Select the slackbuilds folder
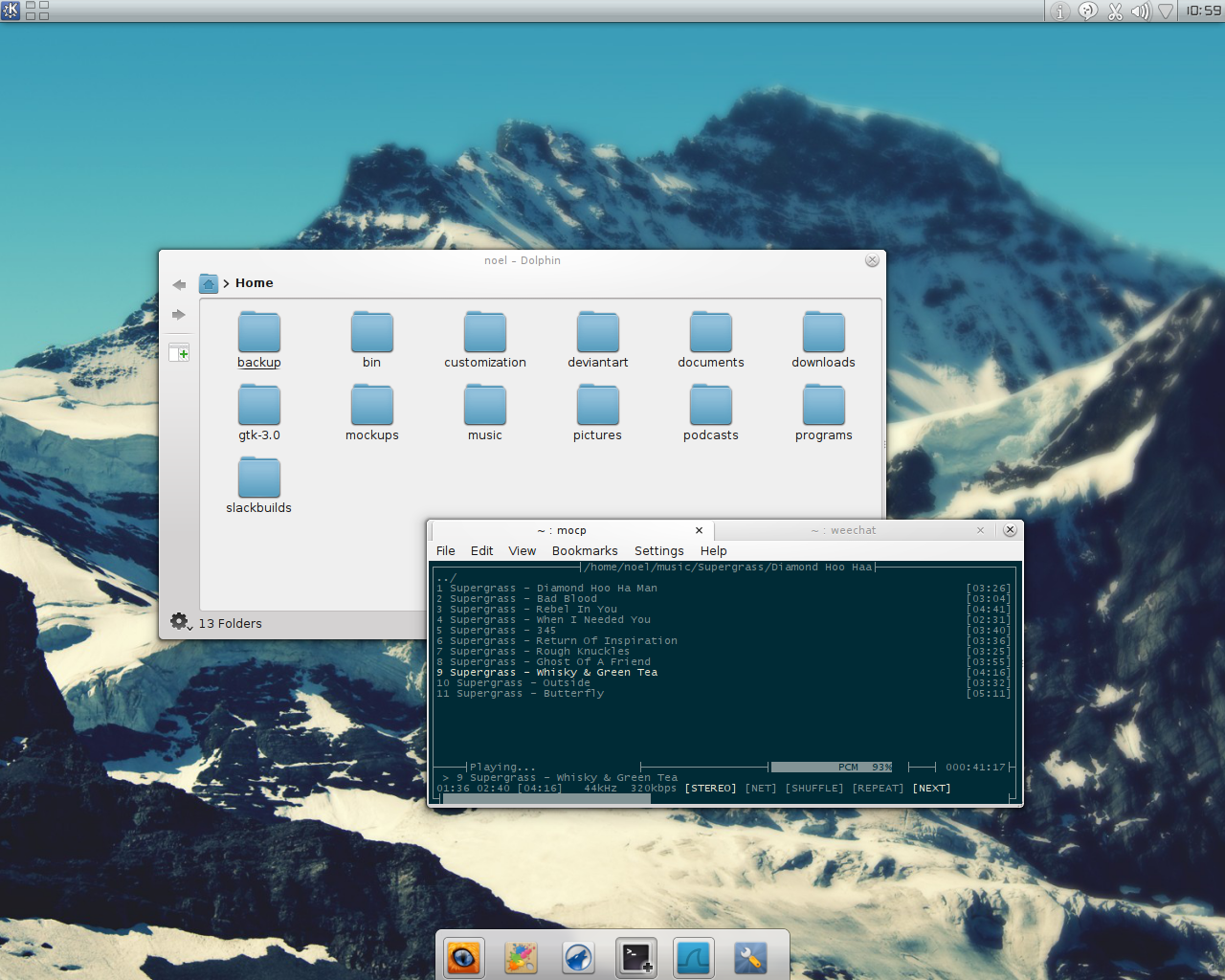 259,486
